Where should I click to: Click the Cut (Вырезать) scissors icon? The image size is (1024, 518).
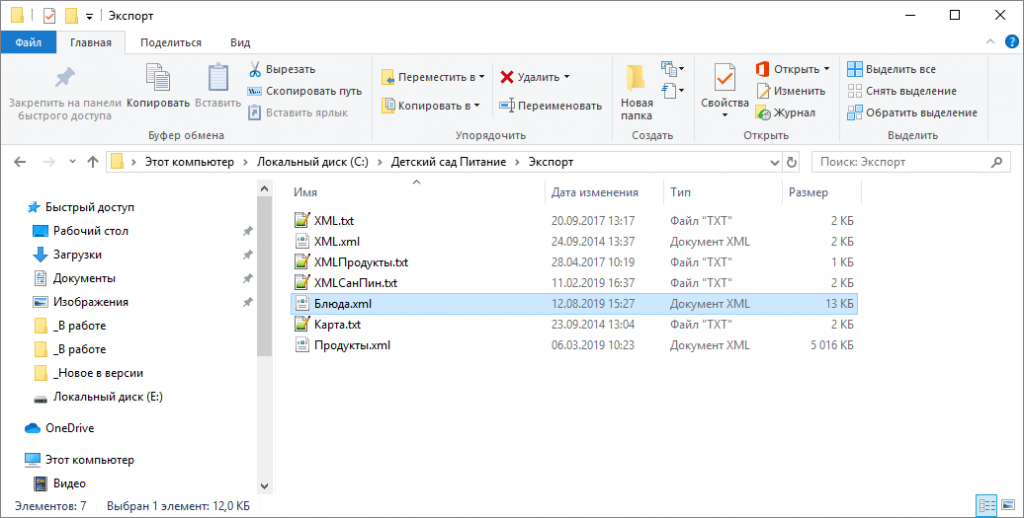(x=255, y=69)
